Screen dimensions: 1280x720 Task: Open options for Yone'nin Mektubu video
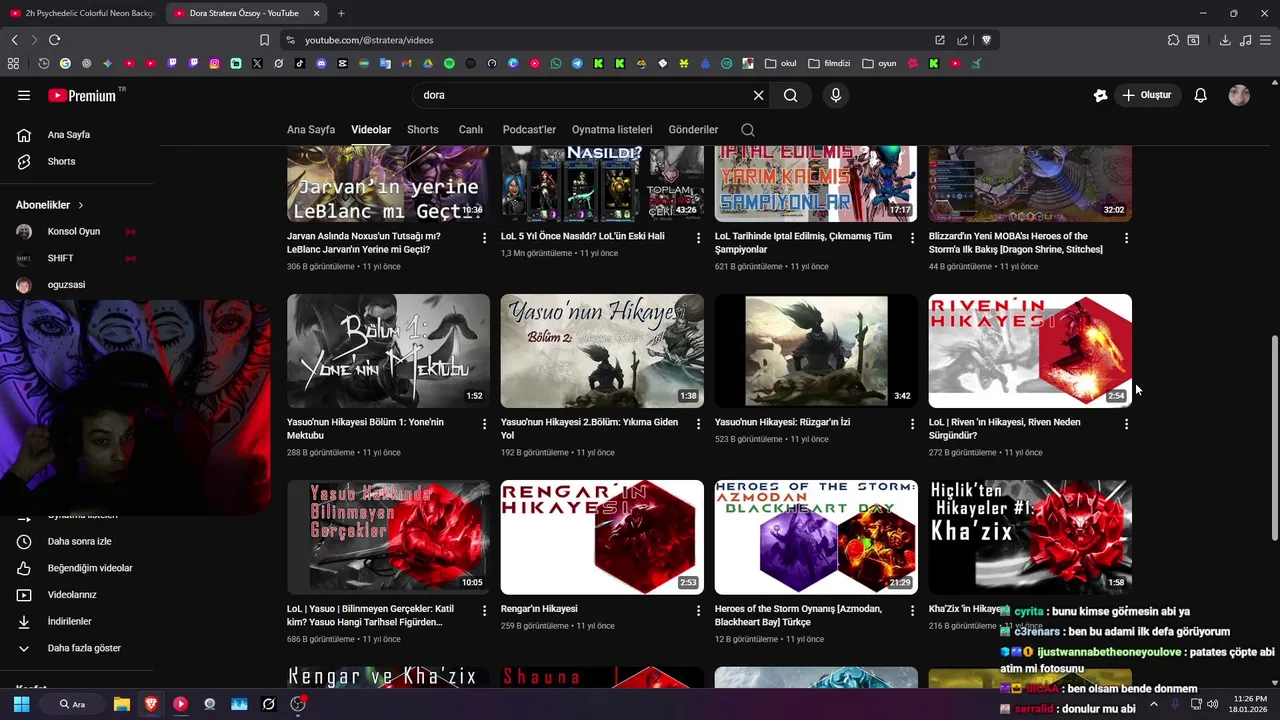484,424
